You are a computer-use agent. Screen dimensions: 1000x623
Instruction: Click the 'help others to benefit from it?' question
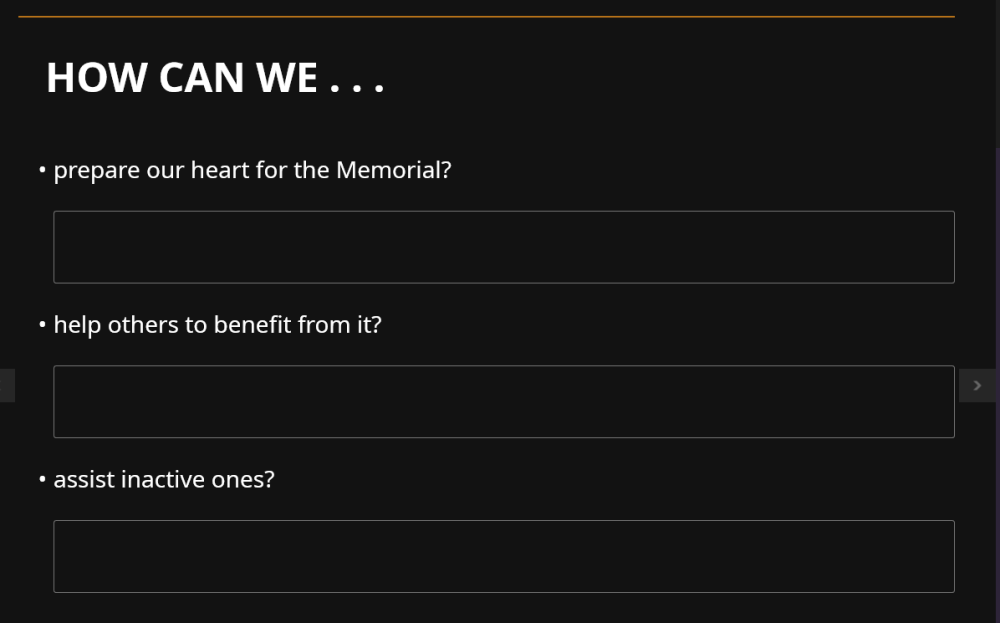point(217,325)
